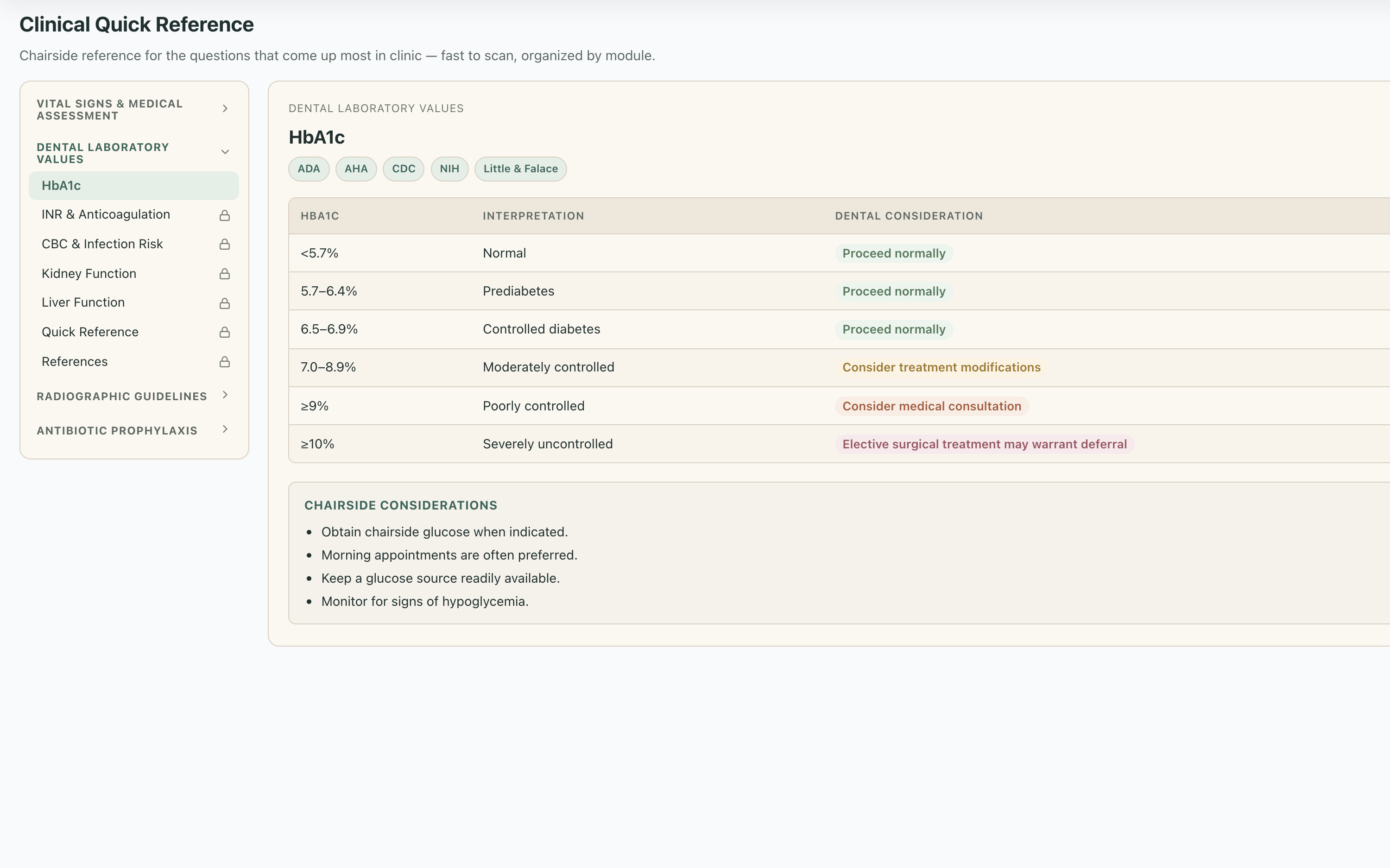Click the lock icon beside References
This screenshot has height=868, width=1390.
225,362
